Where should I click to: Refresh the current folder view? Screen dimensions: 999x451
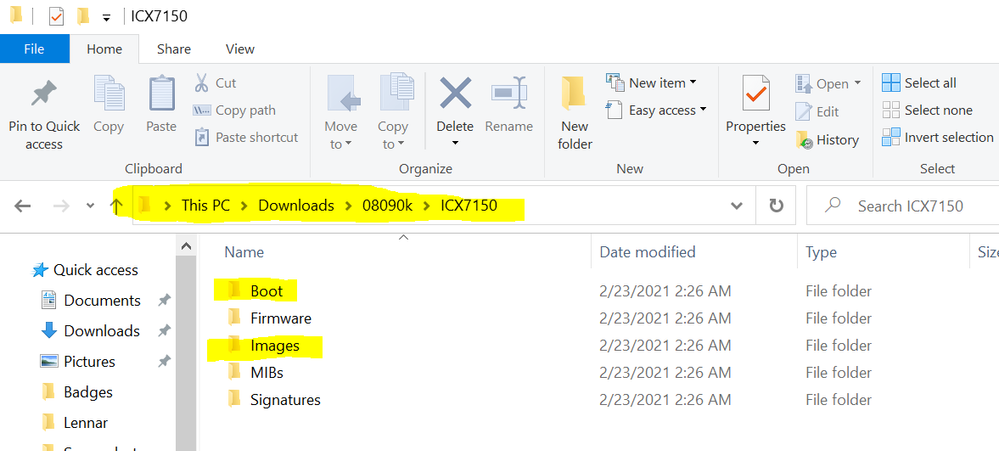[775, 206]
